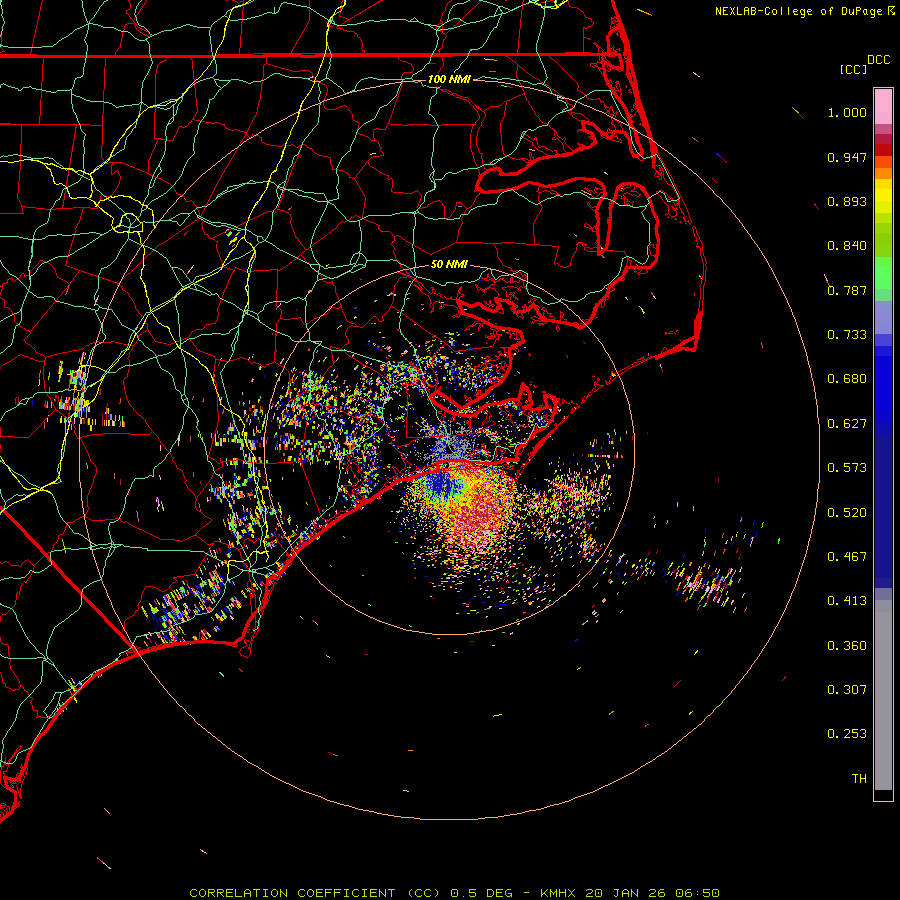Click the 0.413 legend value
This screenshot has height=900, width=900.
(847, 601)
